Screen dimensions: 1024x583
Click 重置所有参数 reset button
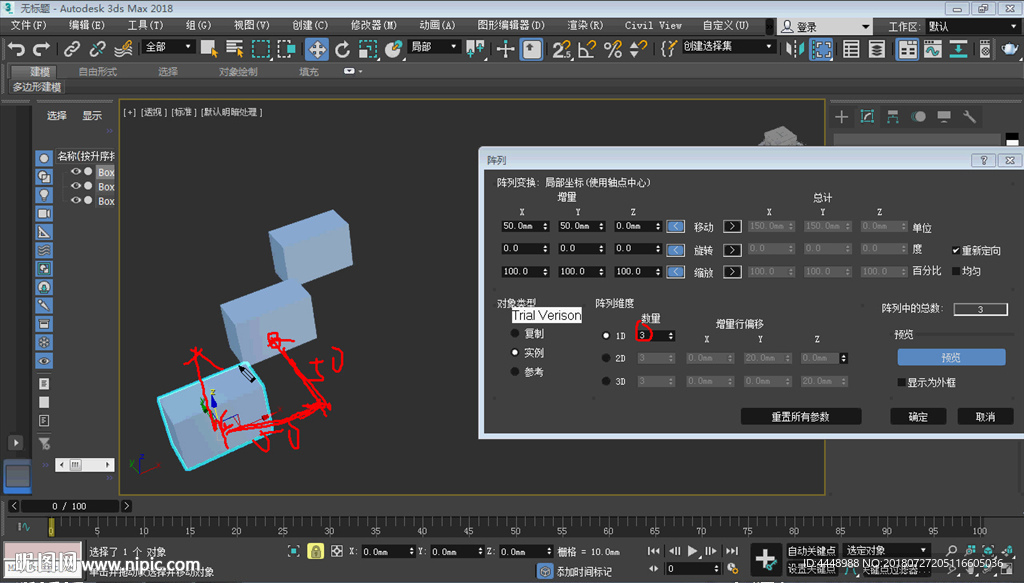801,417
